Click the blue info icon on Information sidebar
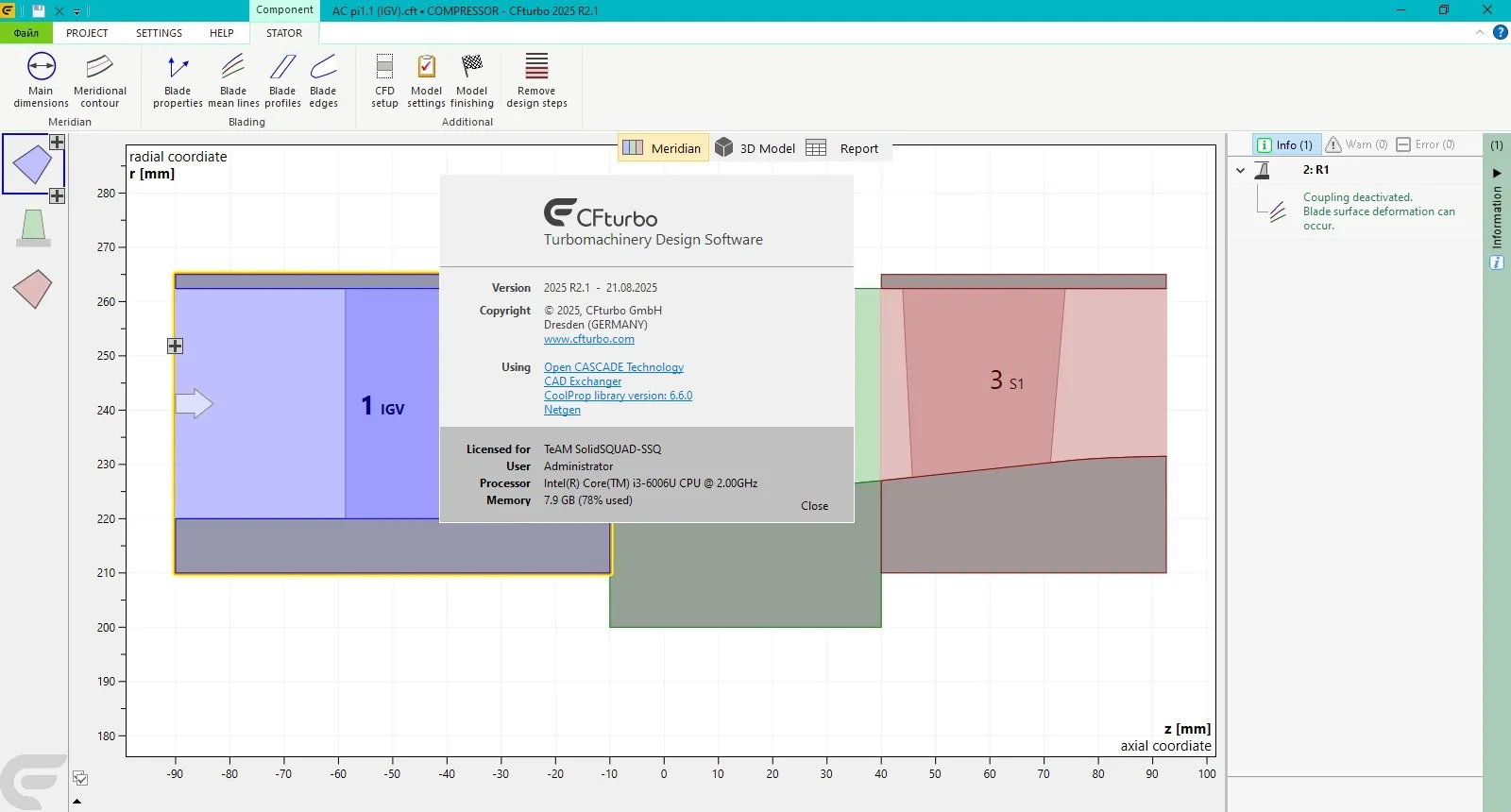This screenshot has width=1511, height=812. pyautogui.click(x=1497, y=262)
